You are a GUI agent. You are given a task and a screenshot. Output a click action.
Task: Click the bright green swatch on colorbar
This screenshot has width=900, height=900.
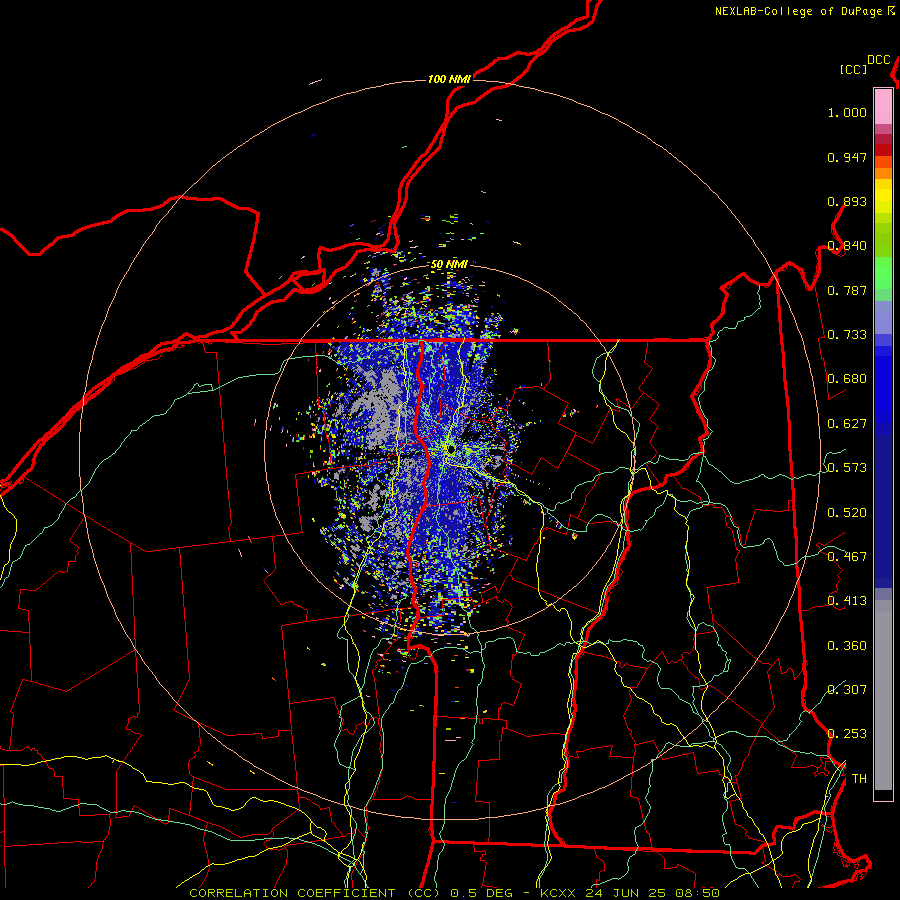tap(883, 273)
